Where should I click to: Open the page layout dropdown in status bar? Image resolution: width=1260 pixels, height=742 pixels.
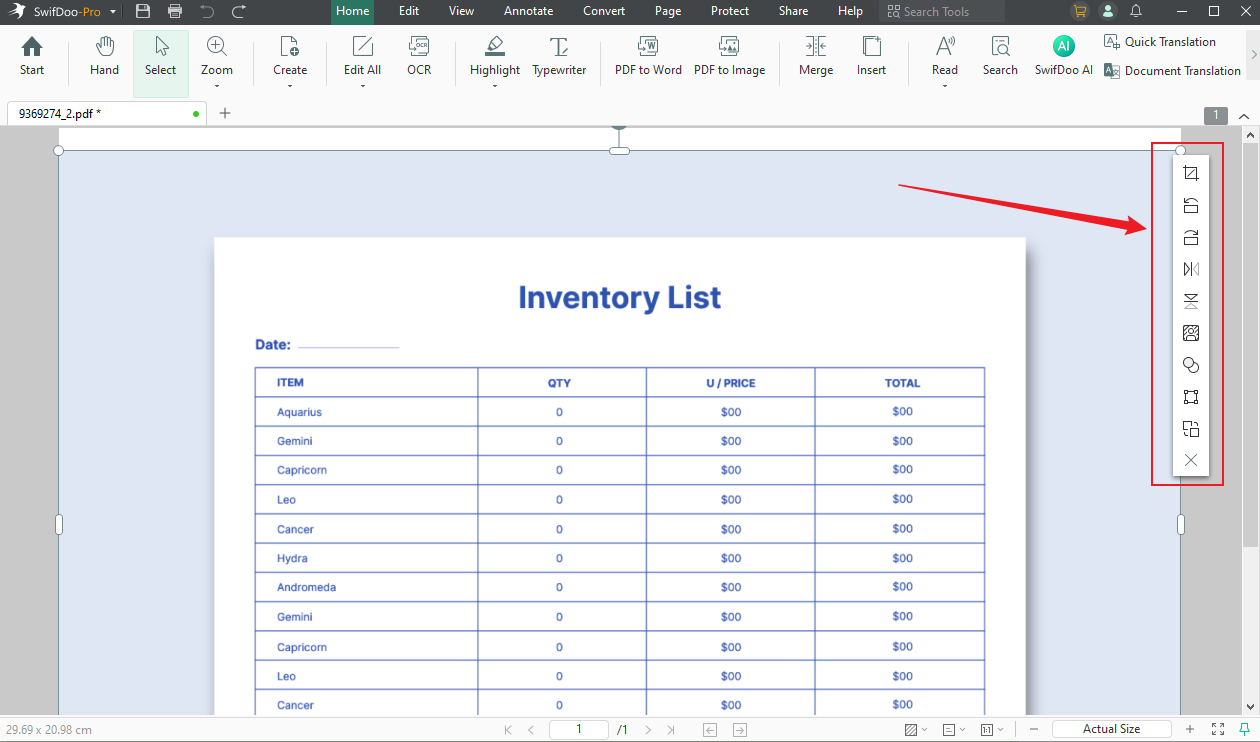pos(954,730)
